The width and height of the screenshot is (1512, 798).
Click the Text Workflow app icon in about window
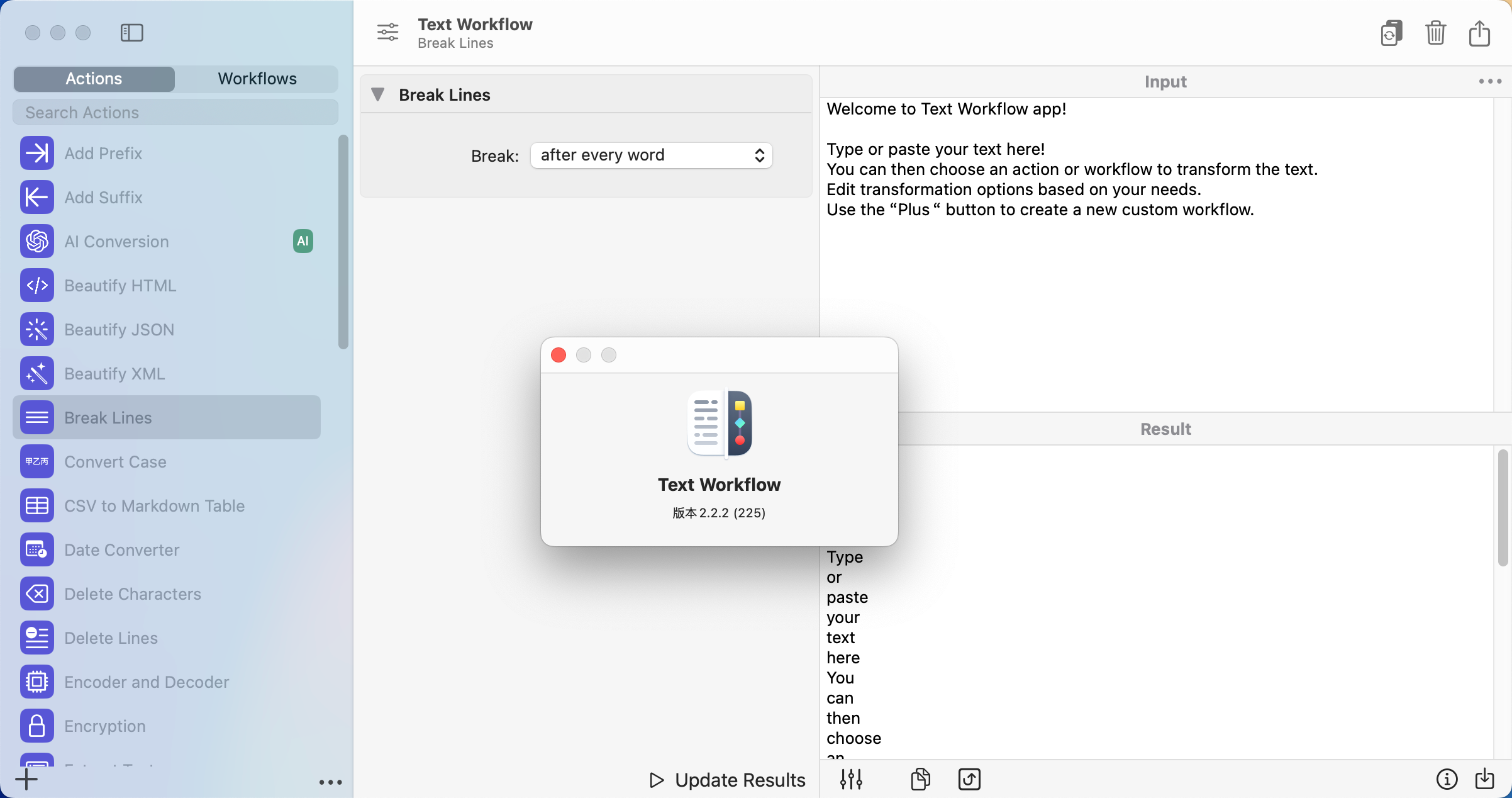[x=720, y=423]
